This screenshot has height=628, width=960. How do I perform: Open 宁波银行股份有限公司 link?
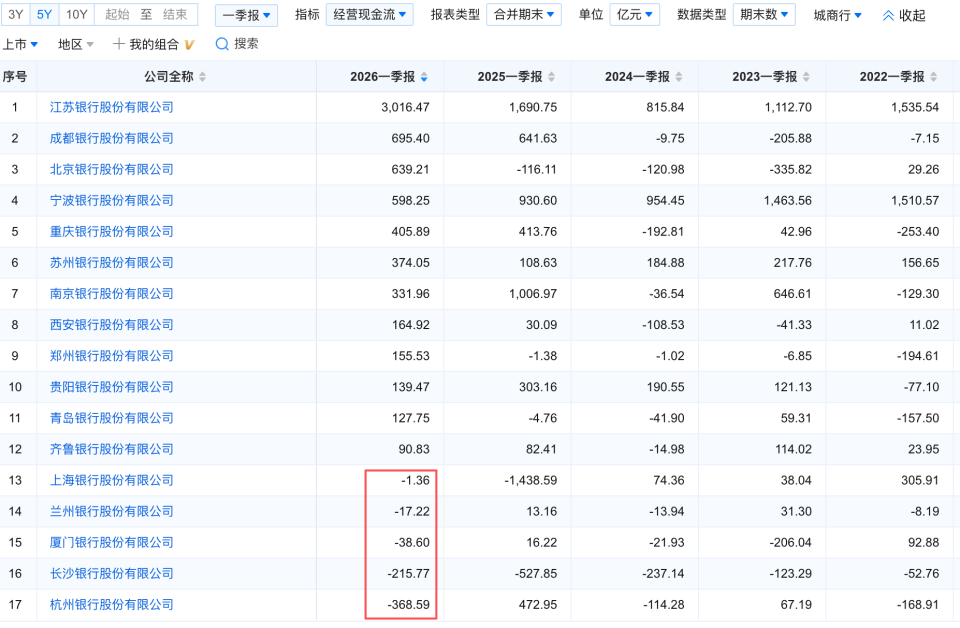[x=111, y=201]
